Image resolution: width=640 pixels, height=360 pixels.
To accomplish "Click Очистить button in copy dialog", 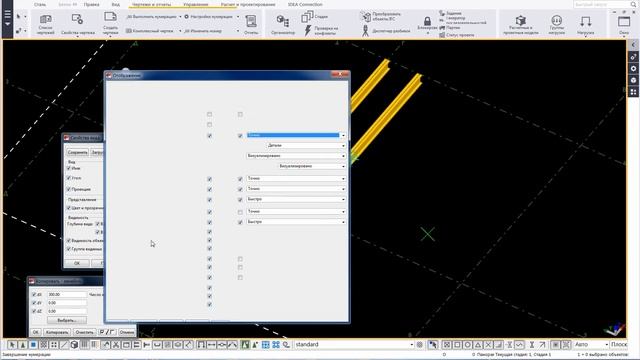I will coord(84,332).
